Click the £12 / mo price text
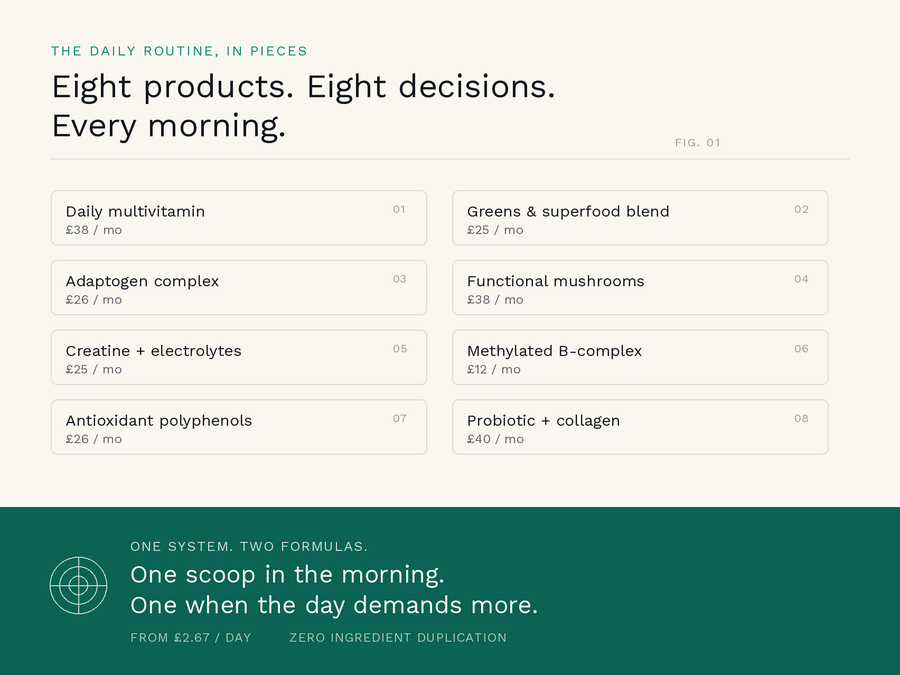This screenshot has width=900, height=675. point(494,369)
